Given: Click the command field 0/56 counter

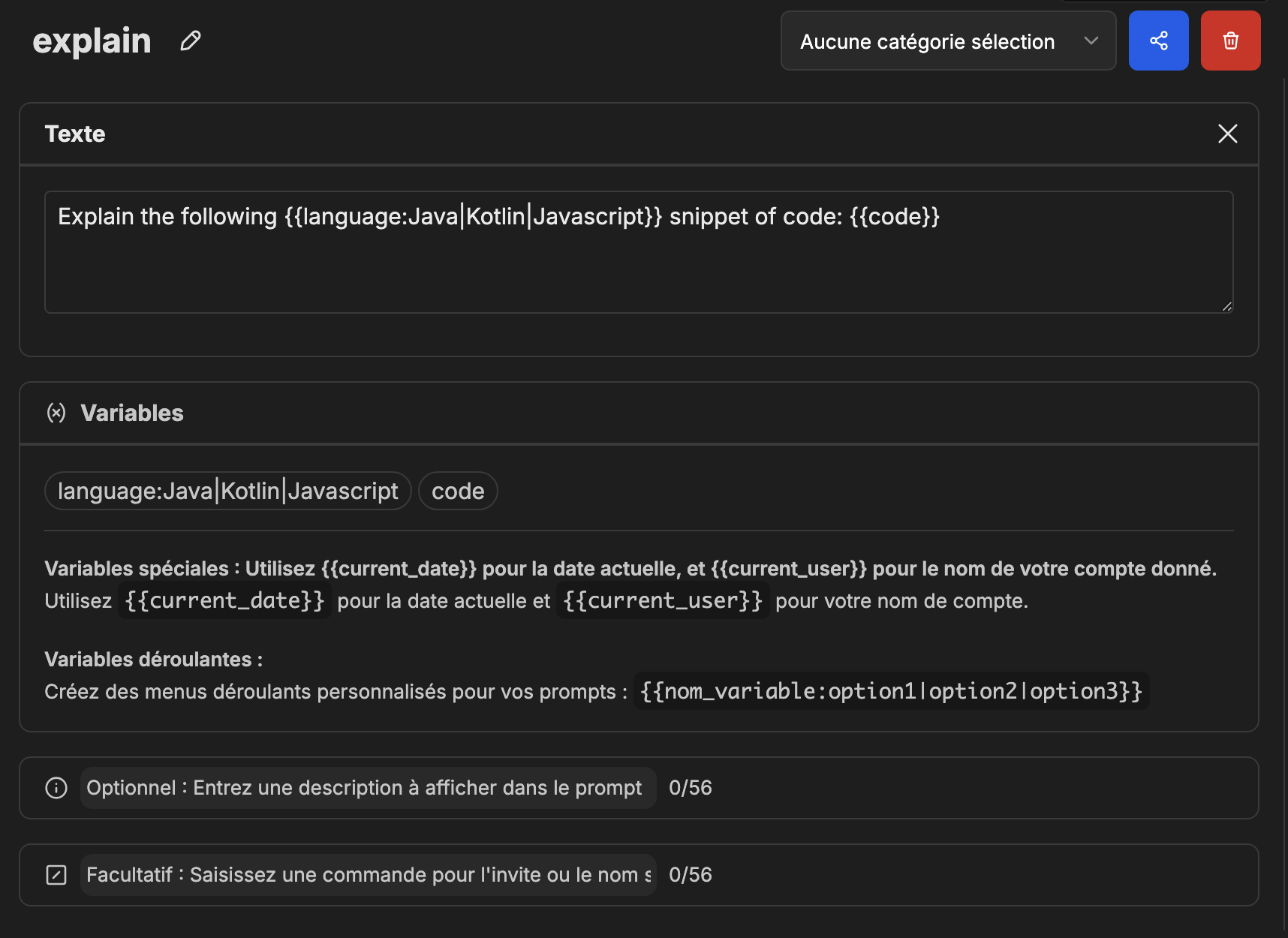Looking at the screenshot, I should coord(691,875).
